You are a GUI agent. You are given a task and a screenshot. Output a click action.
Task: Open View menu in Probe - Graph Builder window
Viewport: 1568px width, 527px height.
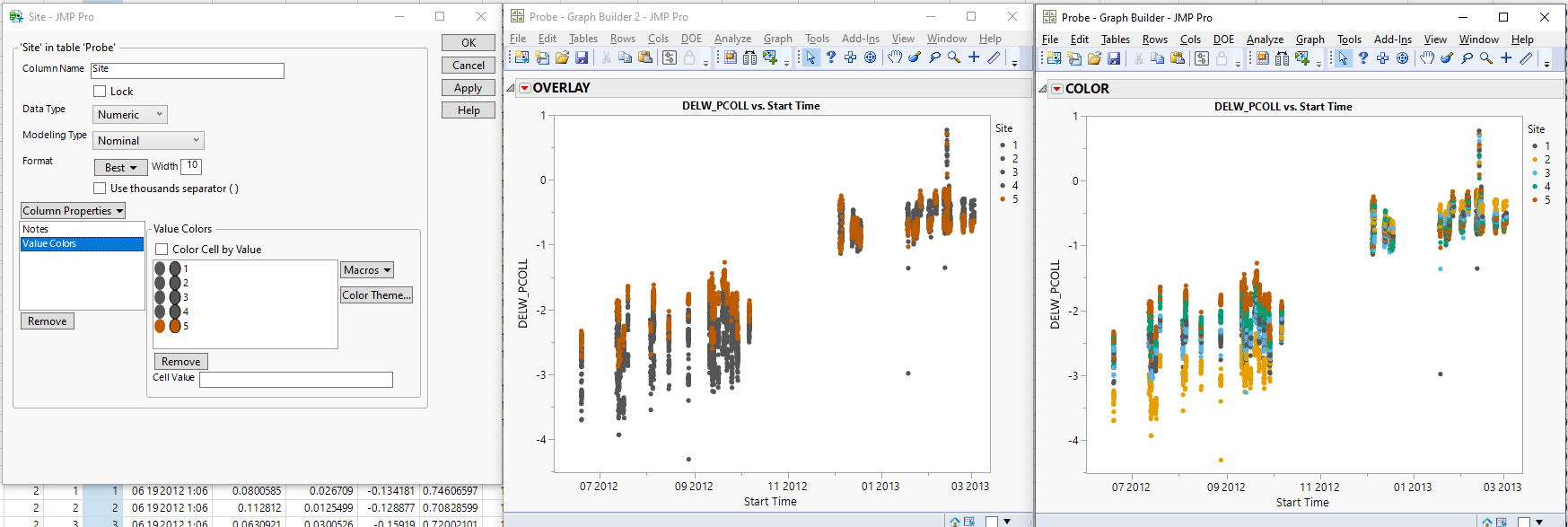point(1435,40)
